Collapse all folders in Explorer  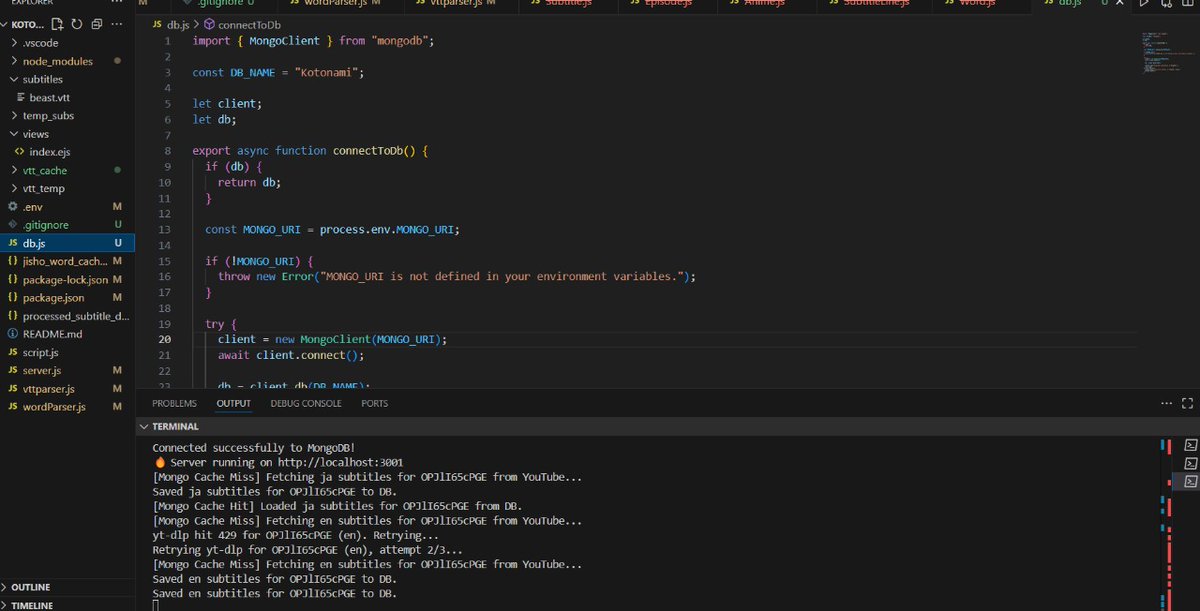coord(96,24)
